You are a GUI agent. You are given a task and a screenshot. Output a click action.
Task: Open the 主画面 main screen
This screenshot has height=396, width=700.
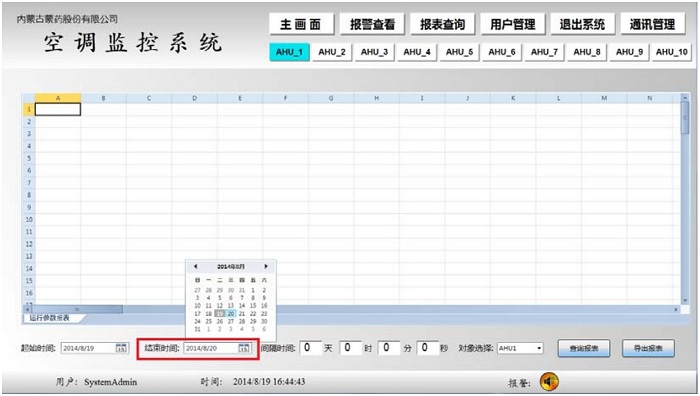point(301,24)
